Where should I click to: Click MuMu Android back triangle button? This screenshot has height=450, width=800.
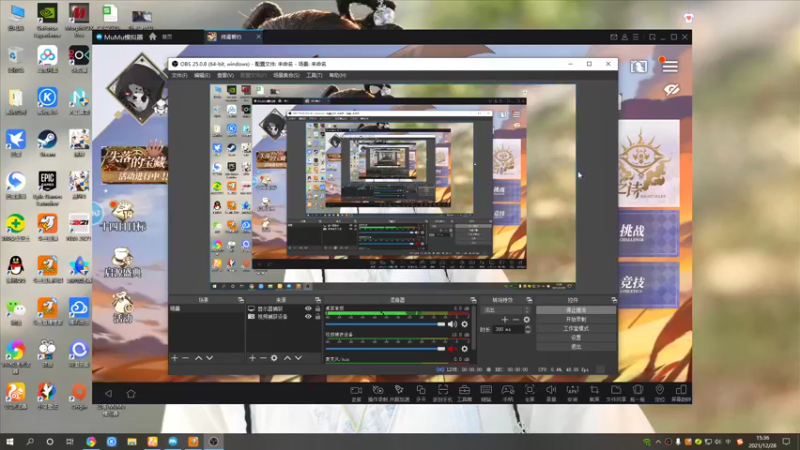[x=108, y=393]
